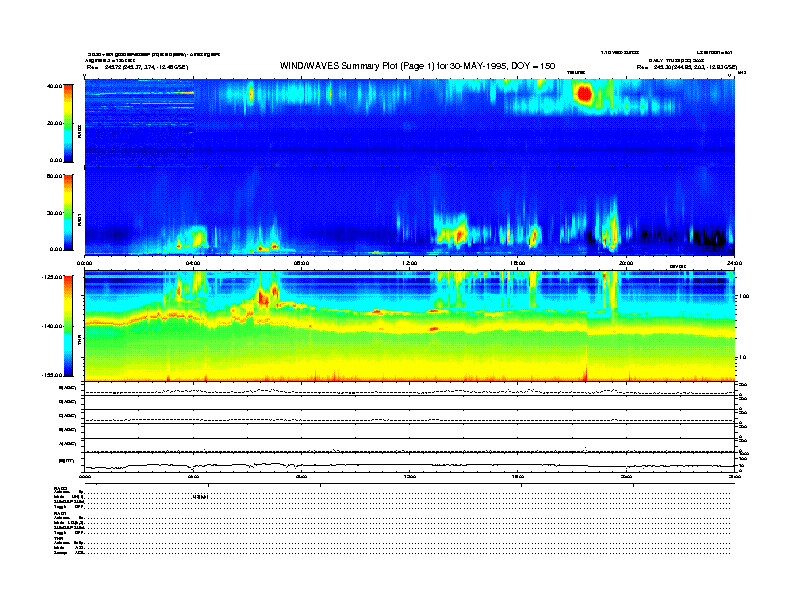Click the TNR spectrogram color bar
Viewport: 792px width, 612px height.
[68, 326]
